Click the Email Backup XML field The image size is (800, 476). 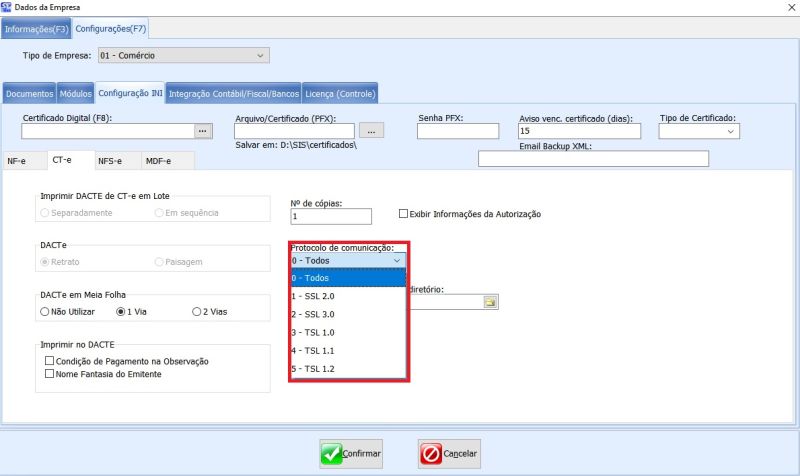(x=593, y=159)
